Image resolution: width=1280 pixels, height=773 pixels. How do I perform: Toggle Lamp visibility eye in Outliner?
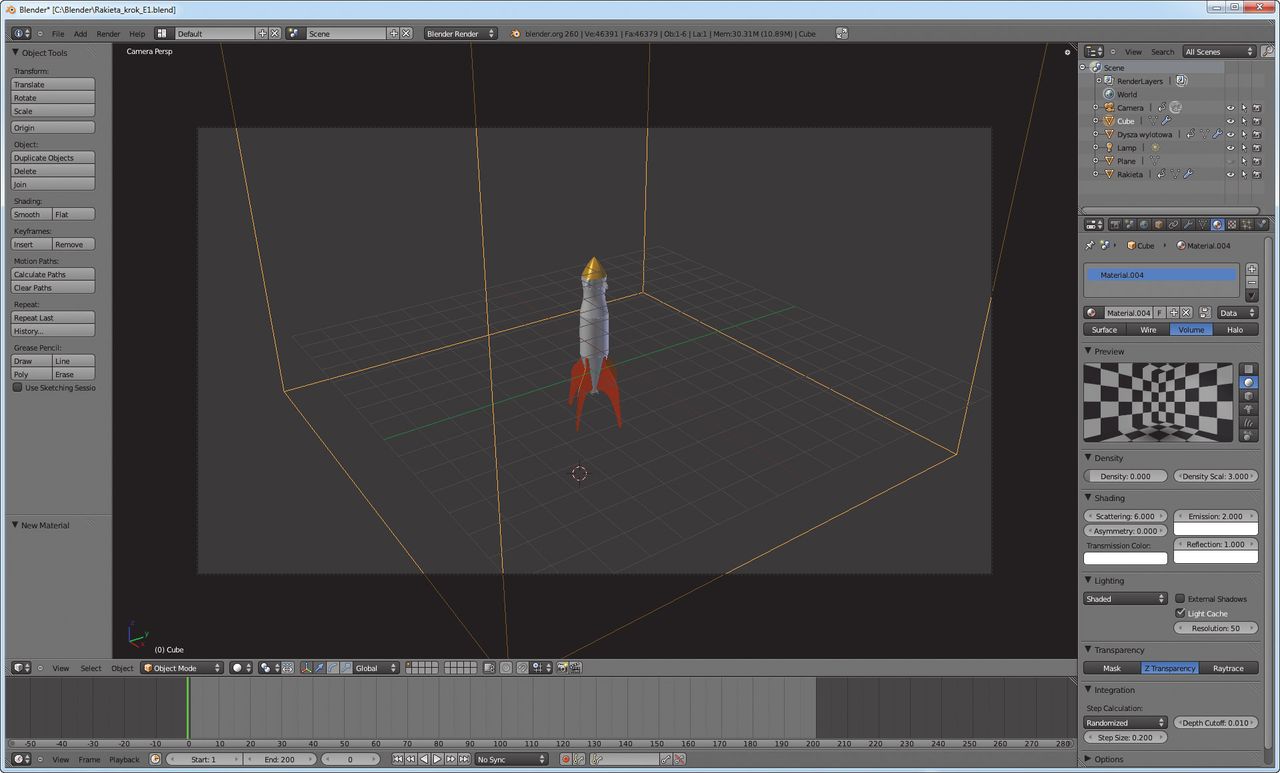[x=1230, y=147]
